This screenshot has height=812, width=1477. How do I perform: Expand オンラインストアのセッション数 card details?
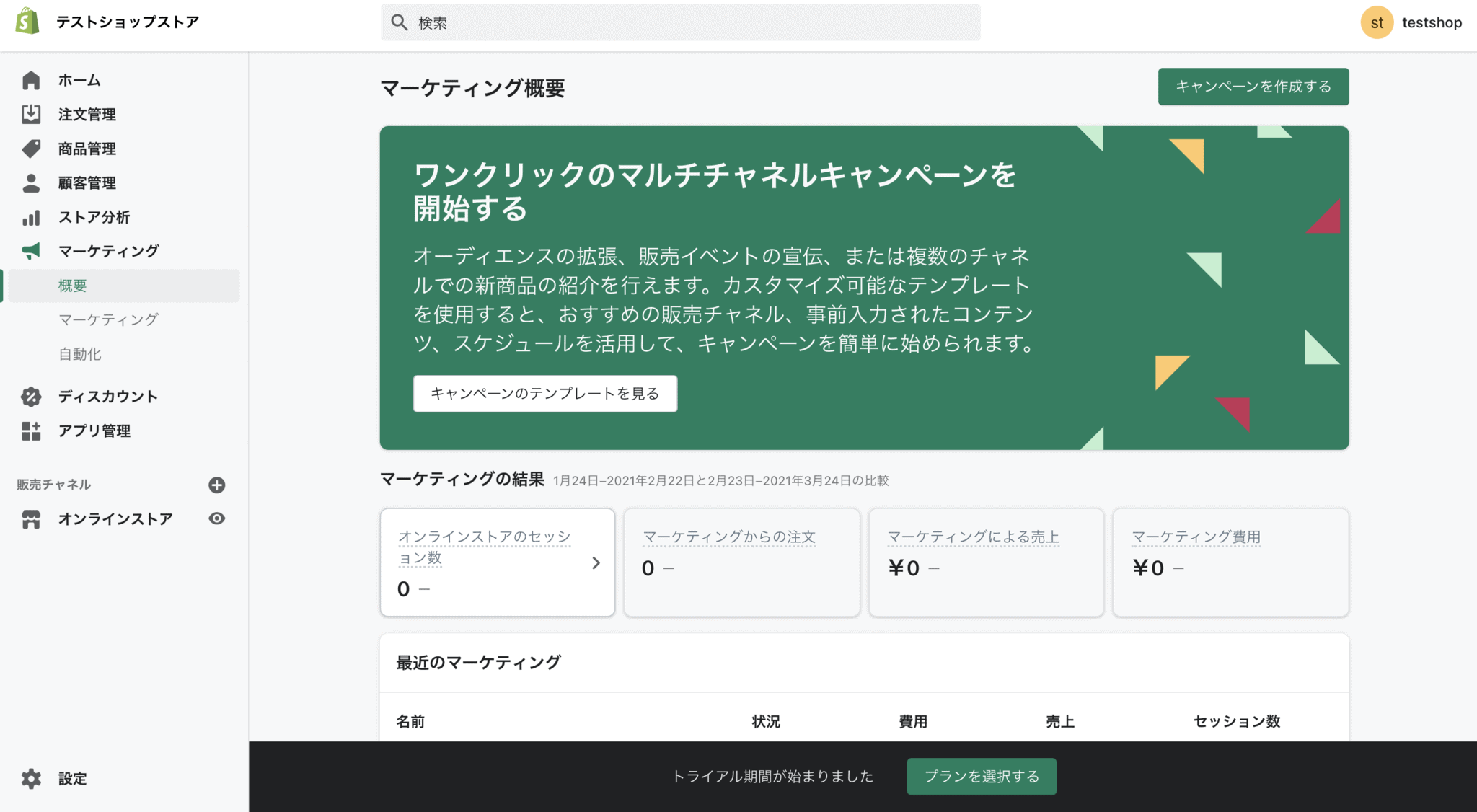596,563
